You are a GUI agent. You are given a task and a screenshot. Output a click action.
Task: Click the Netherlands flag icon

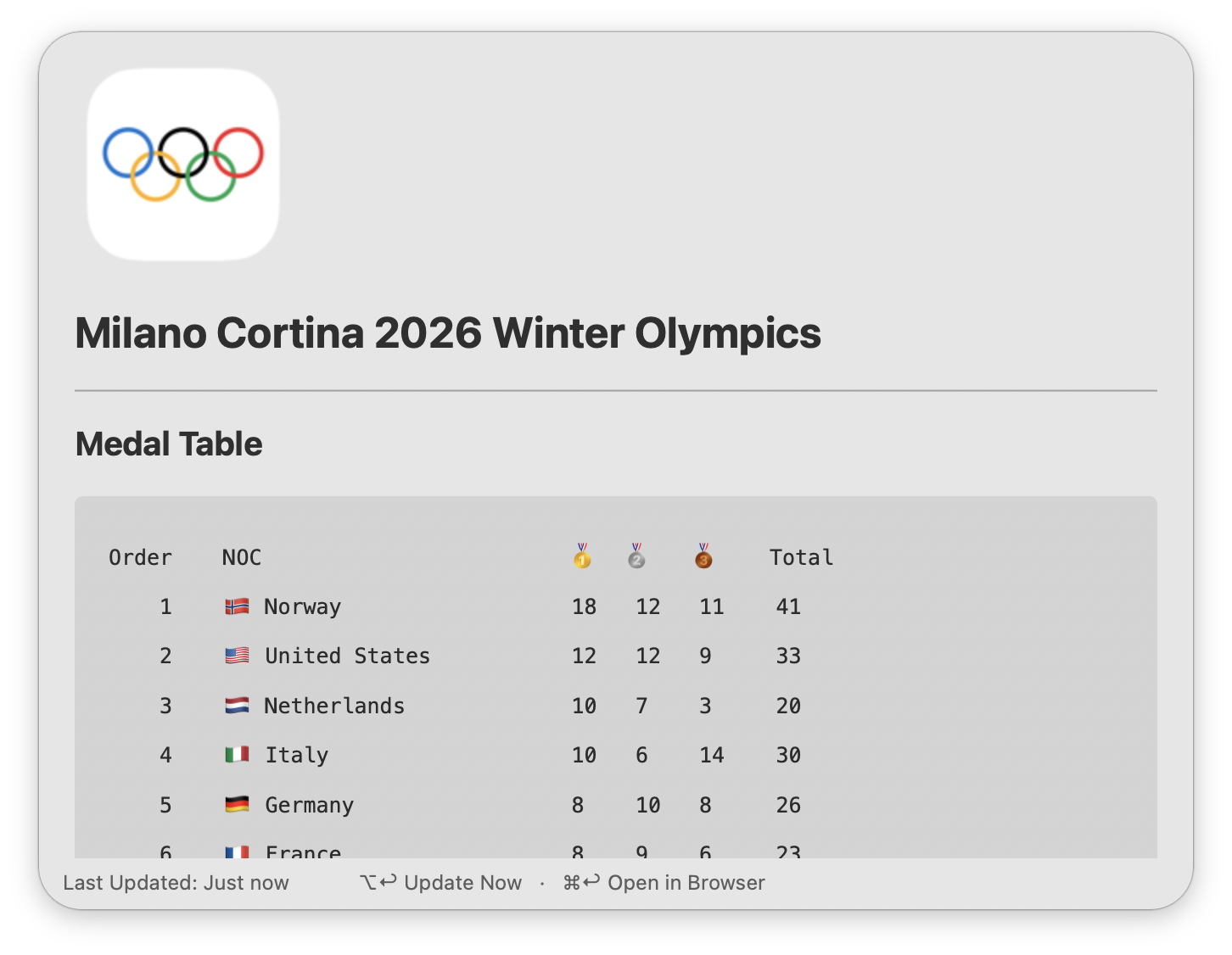pyautogui.click(x=237, y=706)
